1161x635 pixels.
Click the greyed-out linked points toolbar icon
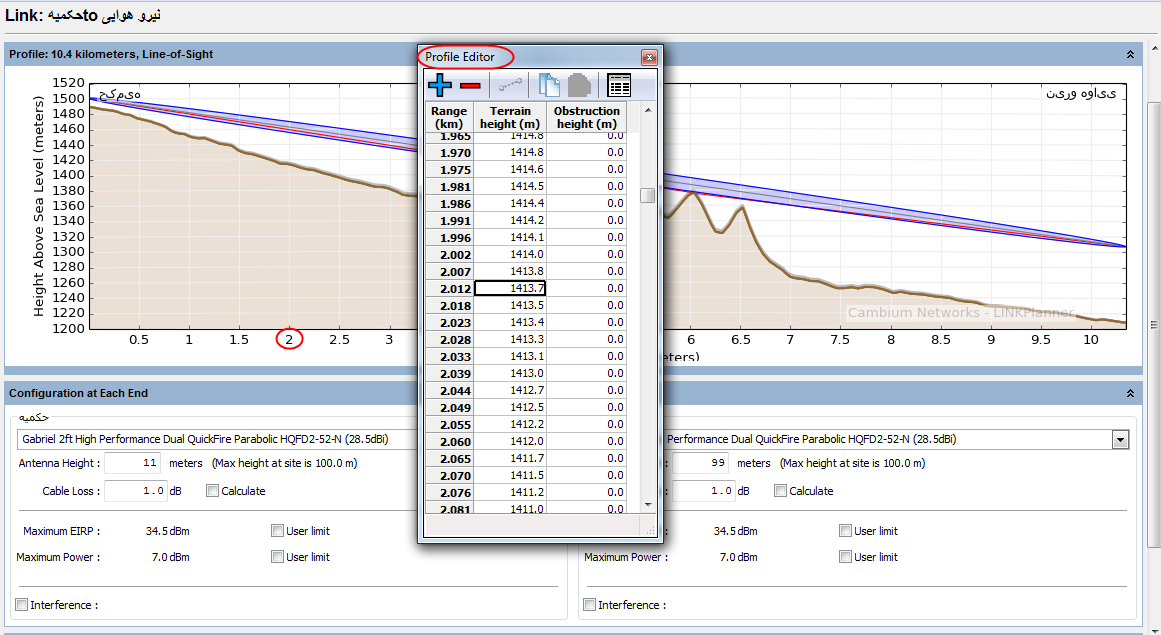click(509, 85)
